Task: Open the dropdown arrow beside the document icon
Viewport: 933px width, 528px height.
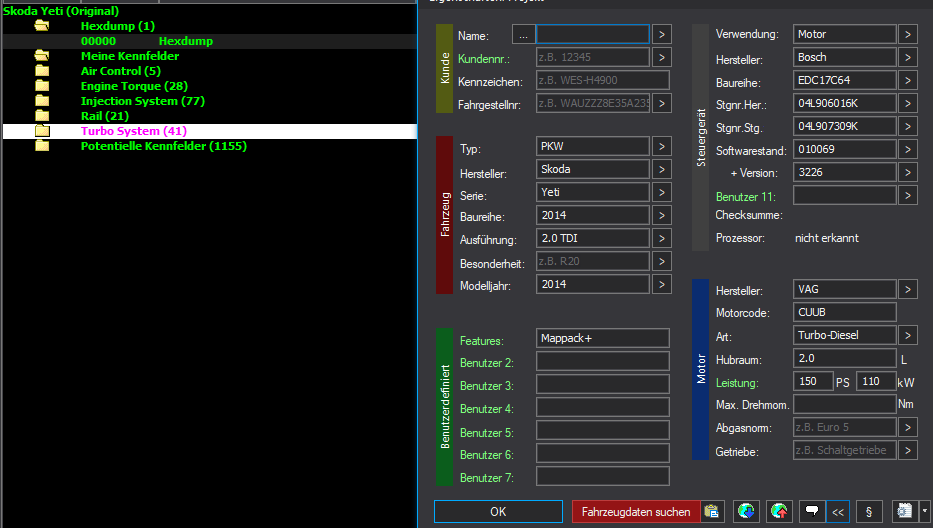Action: click(x=924, y=511)
